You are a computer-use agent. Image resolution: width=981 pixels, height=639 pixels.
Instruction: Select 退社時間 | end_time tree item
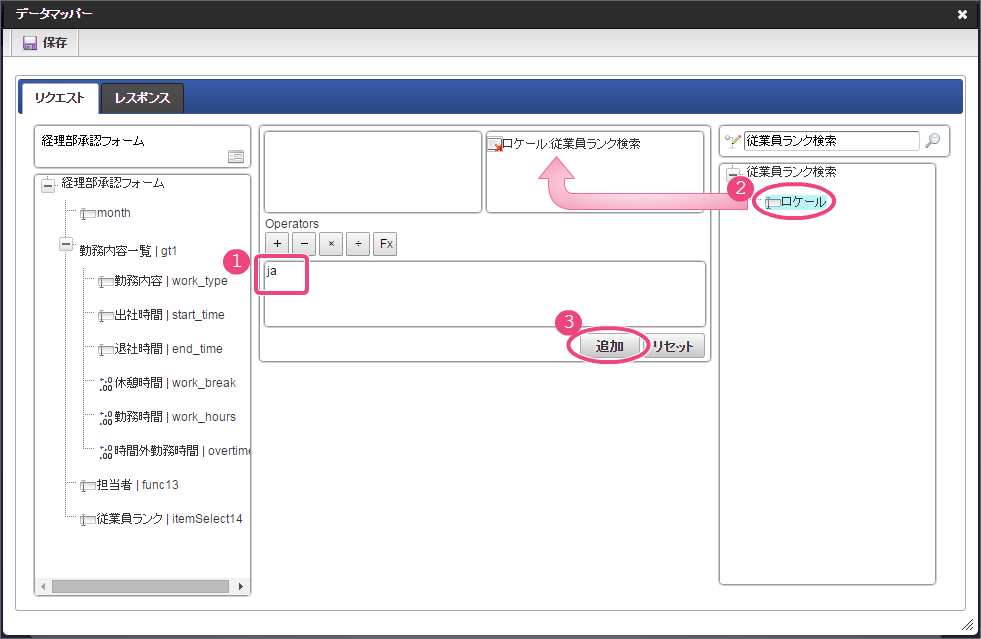(168, 349)
